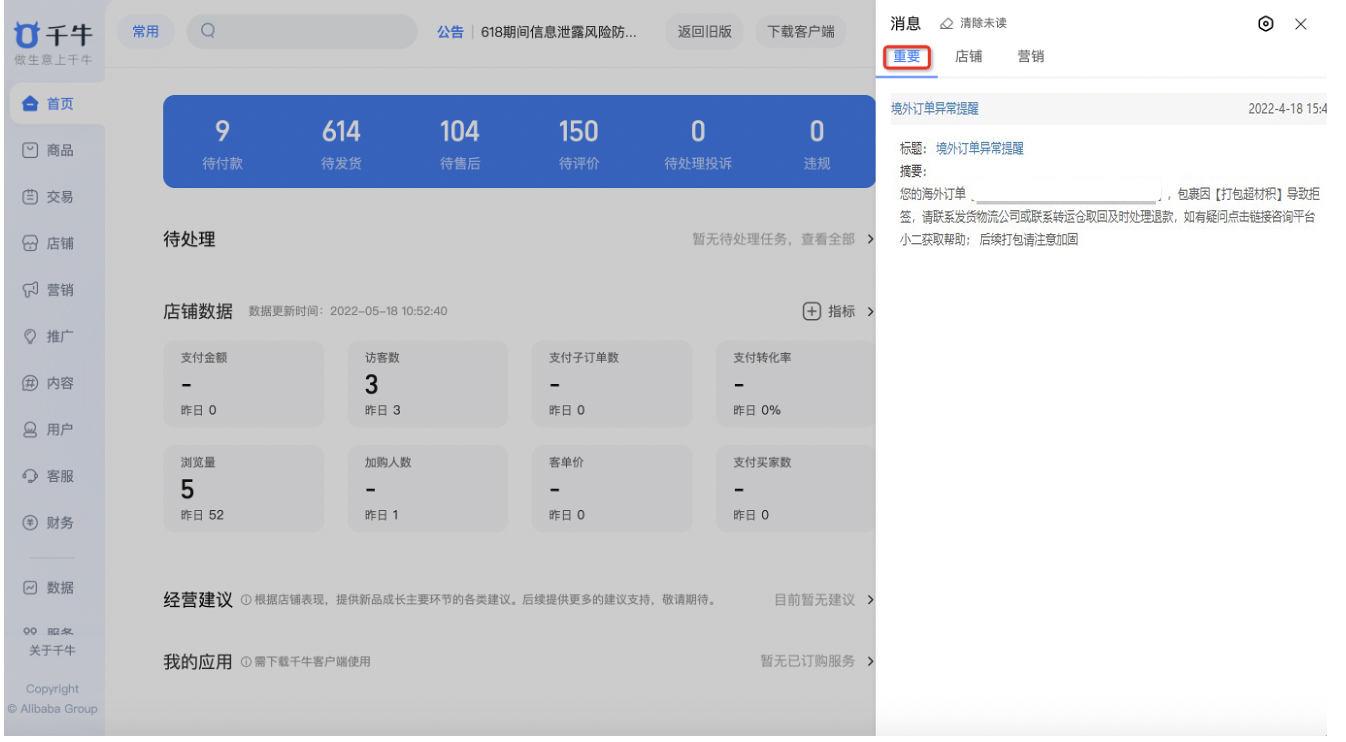Screen dimensions: 1346x742
Task: Click info icon beside 我的应用
Action: [x=246, y=662]
